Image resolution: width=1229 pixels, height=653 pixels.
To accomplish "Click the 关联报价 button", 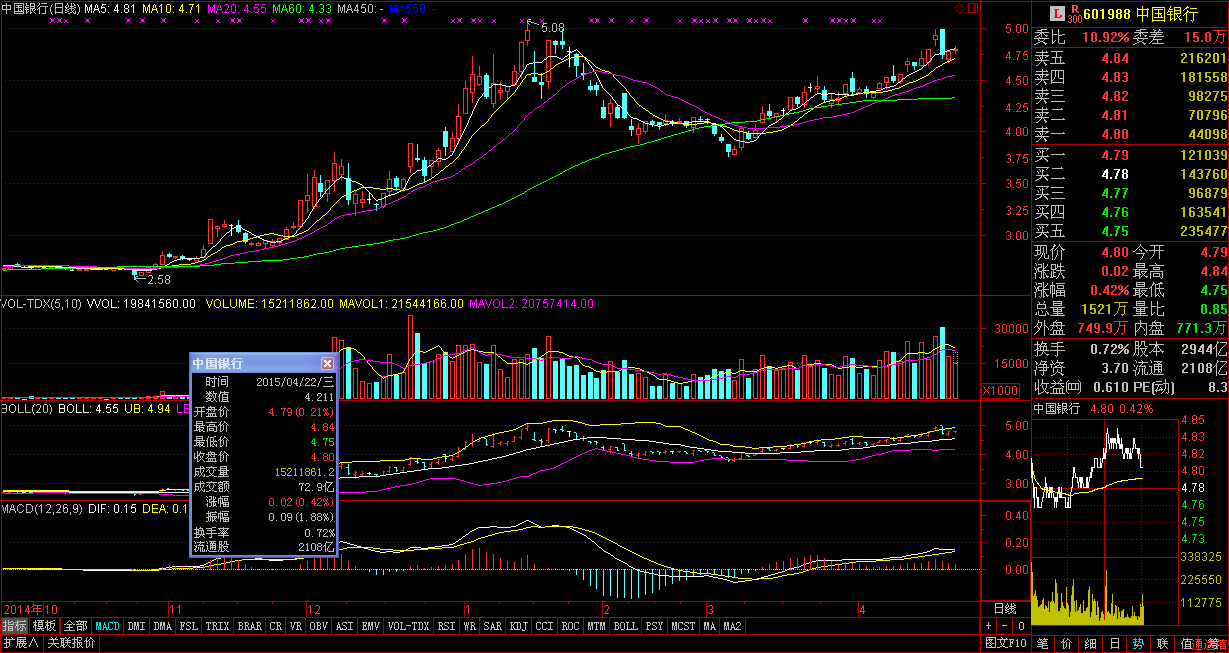I will click(x=72, y=643).
